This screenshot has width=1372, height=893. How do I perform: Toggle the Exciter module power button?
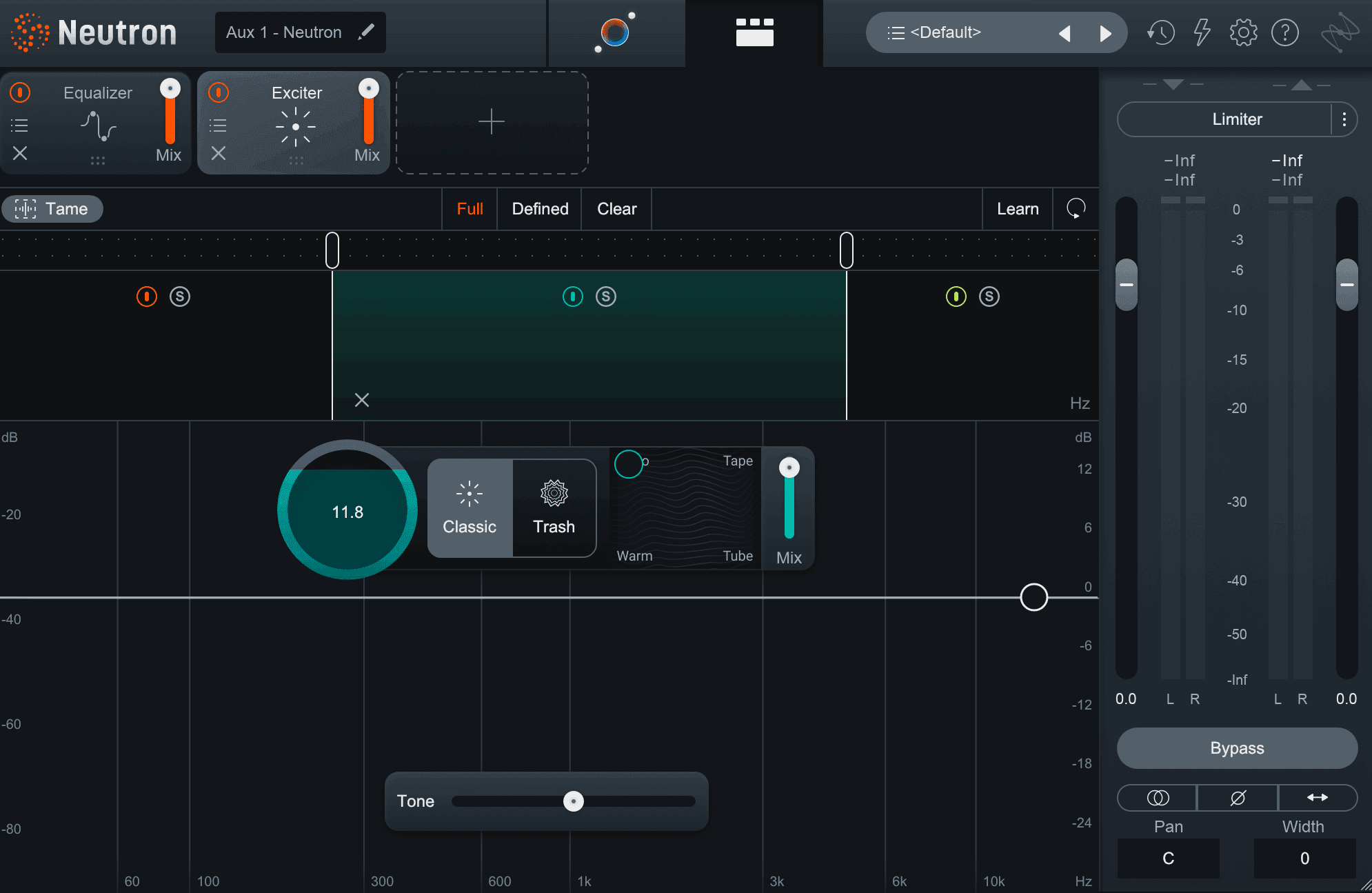click(219, 92)
